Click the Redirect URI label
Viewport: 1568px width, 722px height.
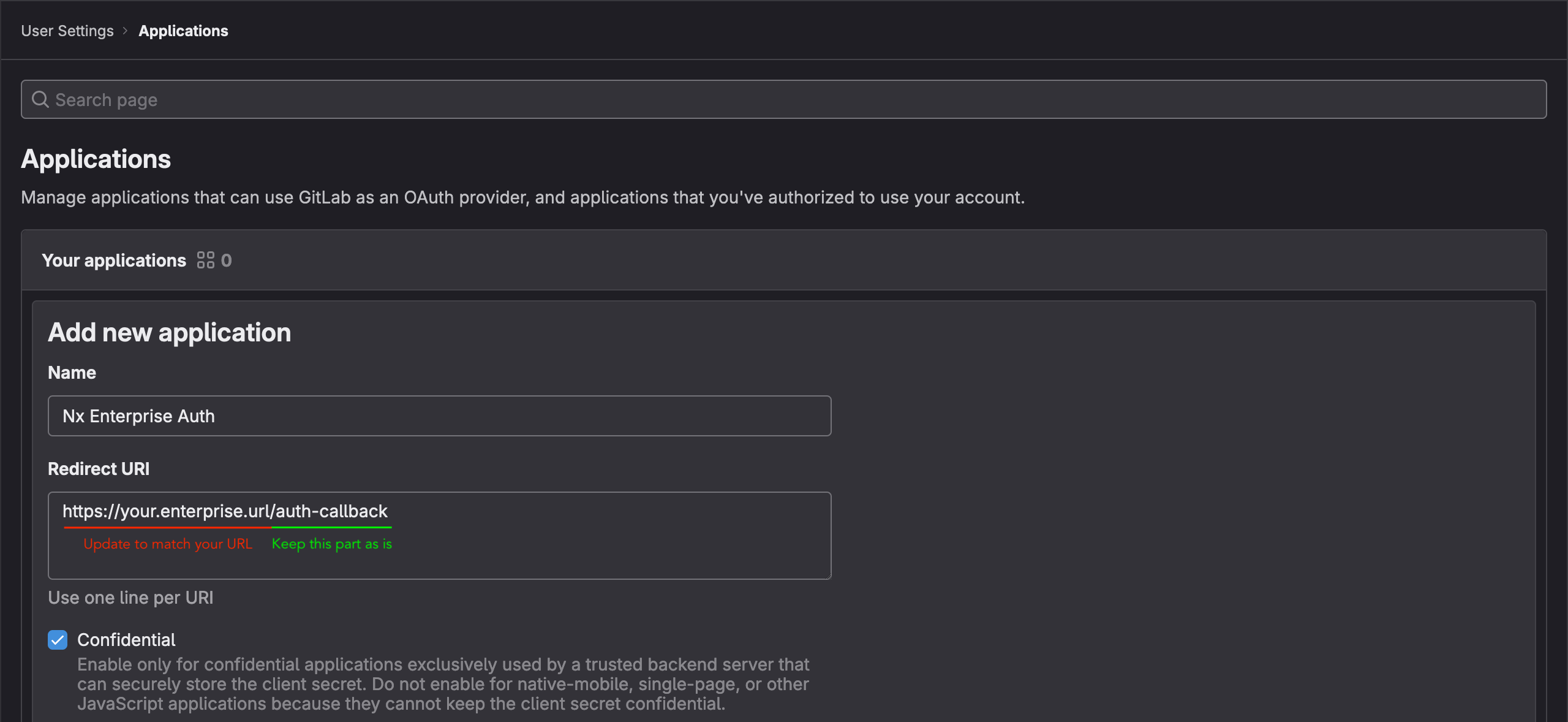[99, 469]
